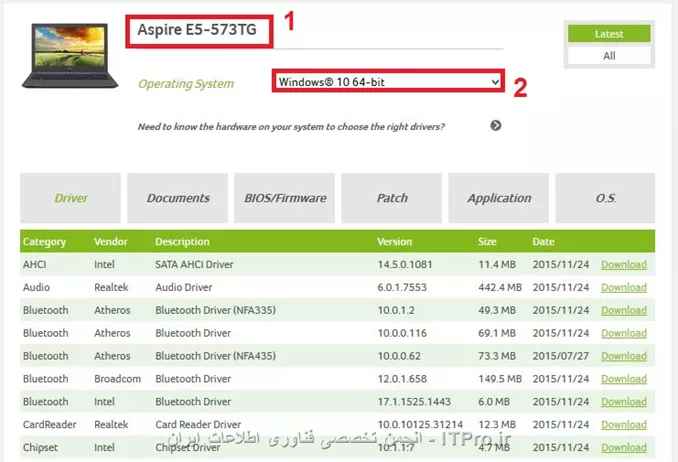Switch to the Documents tab
This screenshot has width=678, height=462.
pyautogui.click(x=178, y=198)
